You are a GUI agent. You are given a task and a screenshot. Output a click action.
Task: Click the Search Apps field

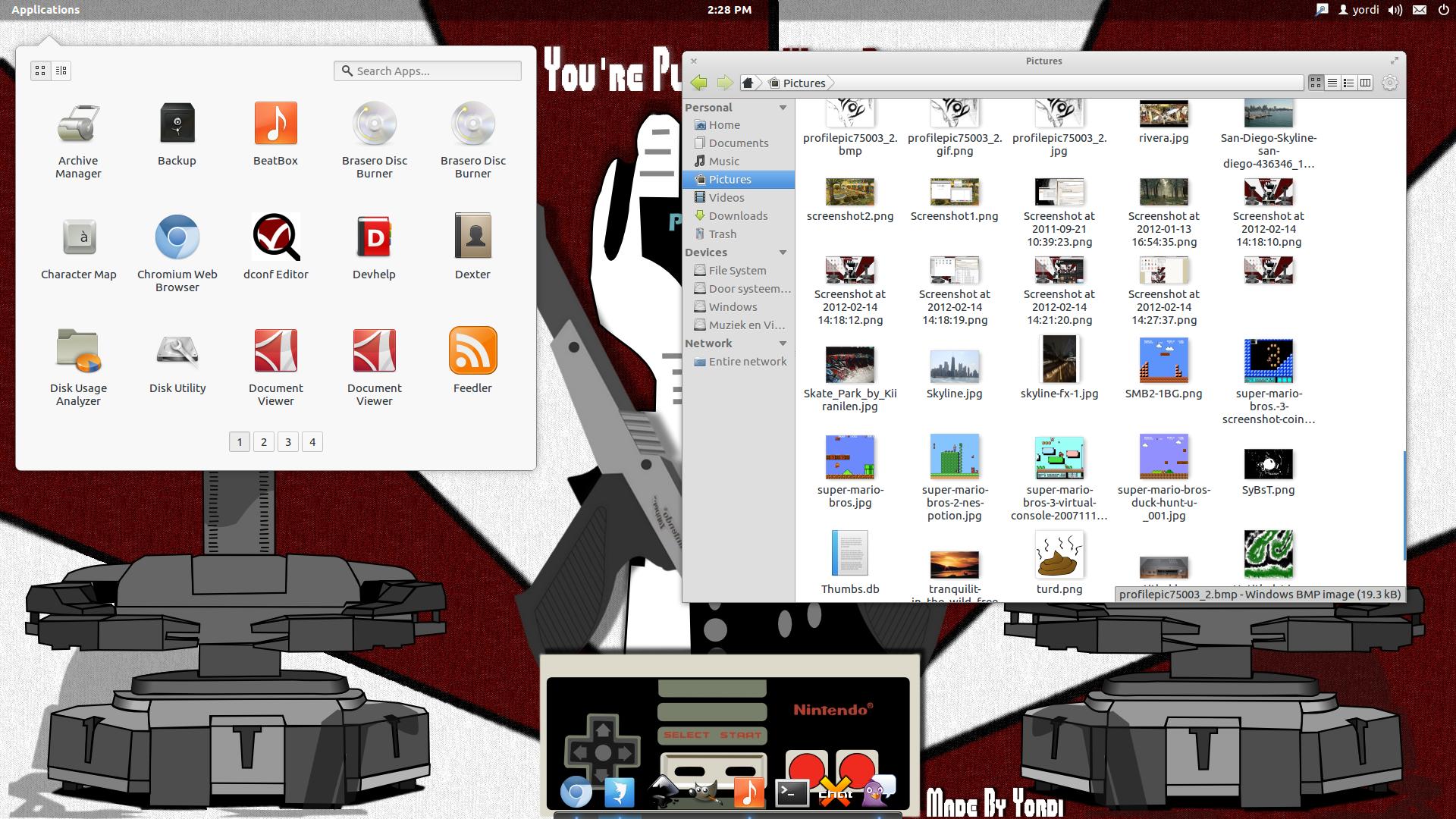[x=428, y=71]
